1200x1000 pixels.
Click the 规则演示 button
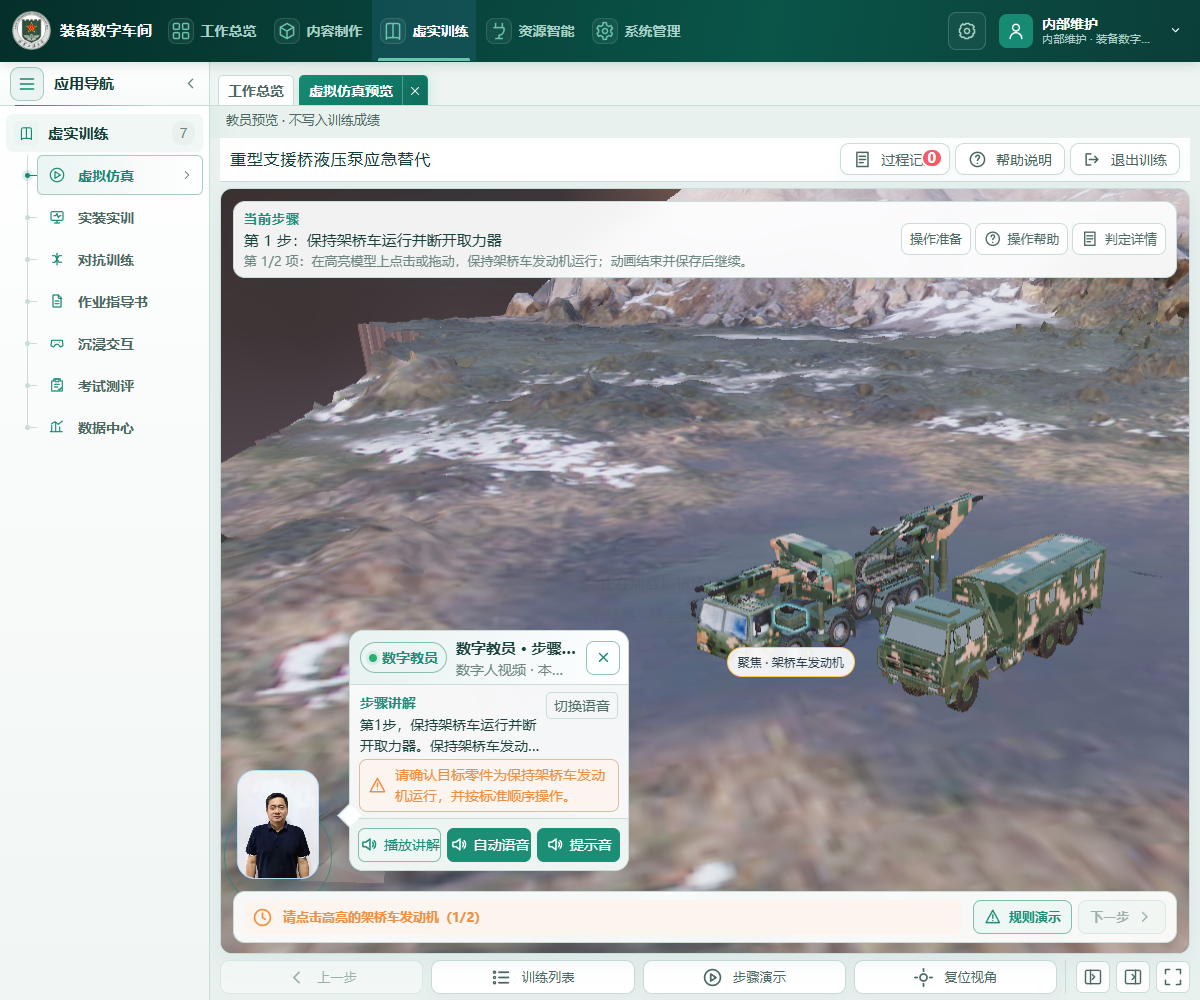pyautogui.click(x=1022, y=917)
